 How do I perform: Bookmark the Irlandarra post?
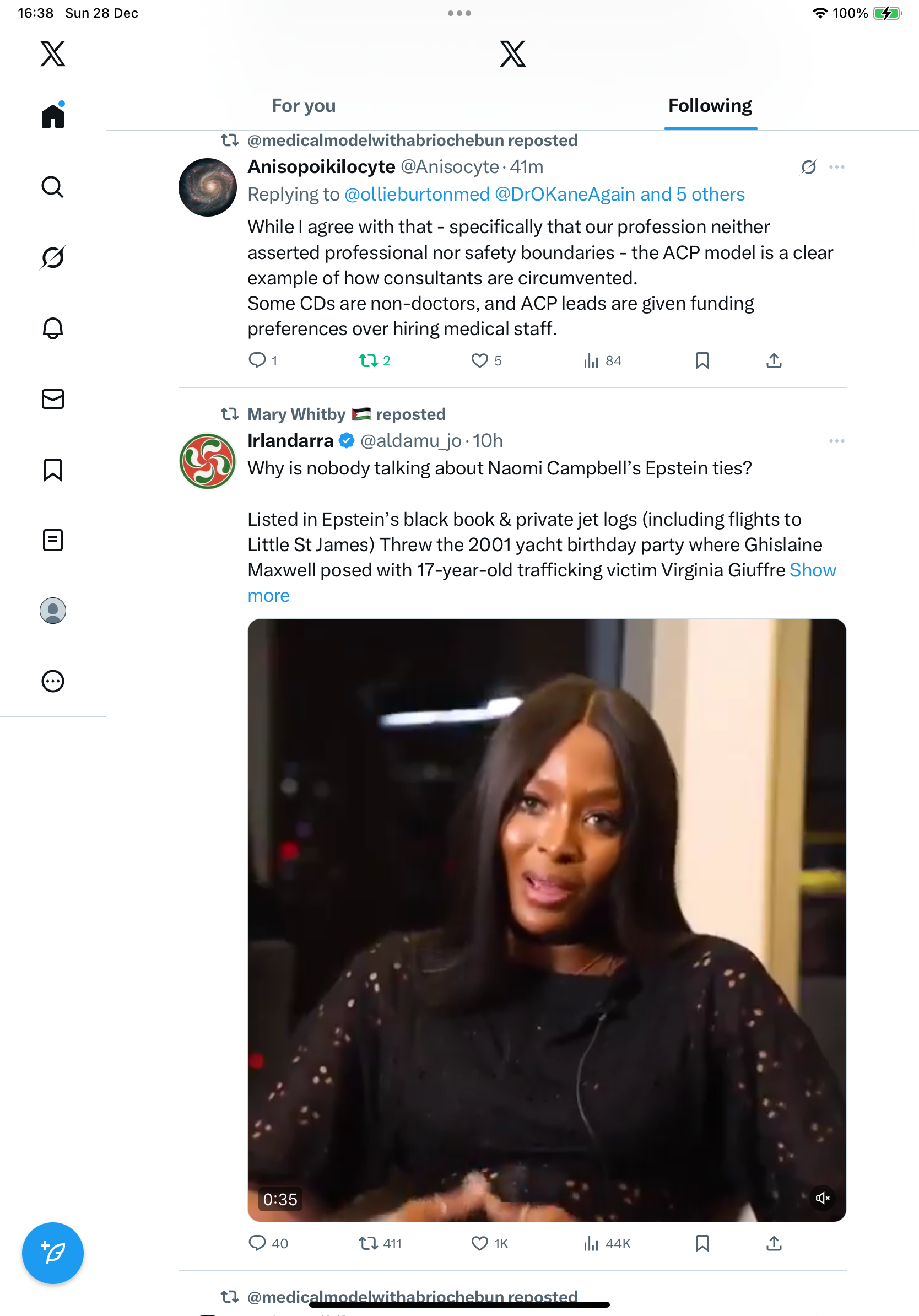702,1243
